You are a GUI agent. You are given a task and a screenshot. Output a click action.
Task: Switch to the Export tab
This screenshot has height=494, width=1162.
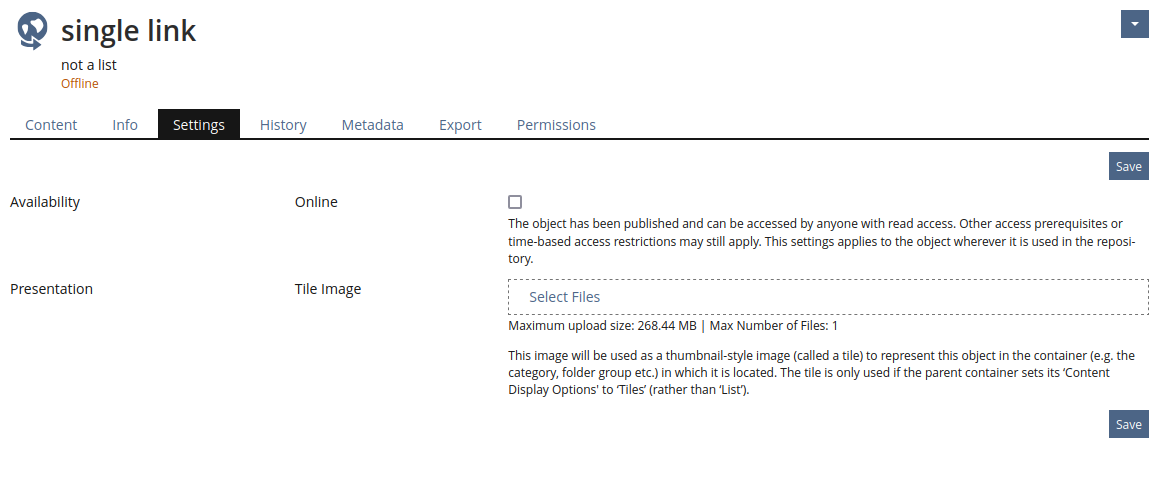[460, 125]
